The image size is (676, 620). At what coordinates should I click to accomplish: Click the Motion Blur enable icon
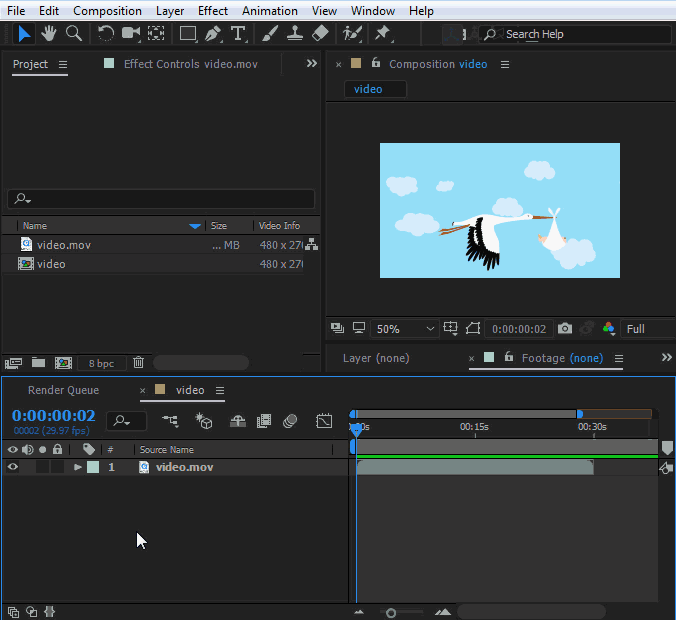click(x=290, y=421)
